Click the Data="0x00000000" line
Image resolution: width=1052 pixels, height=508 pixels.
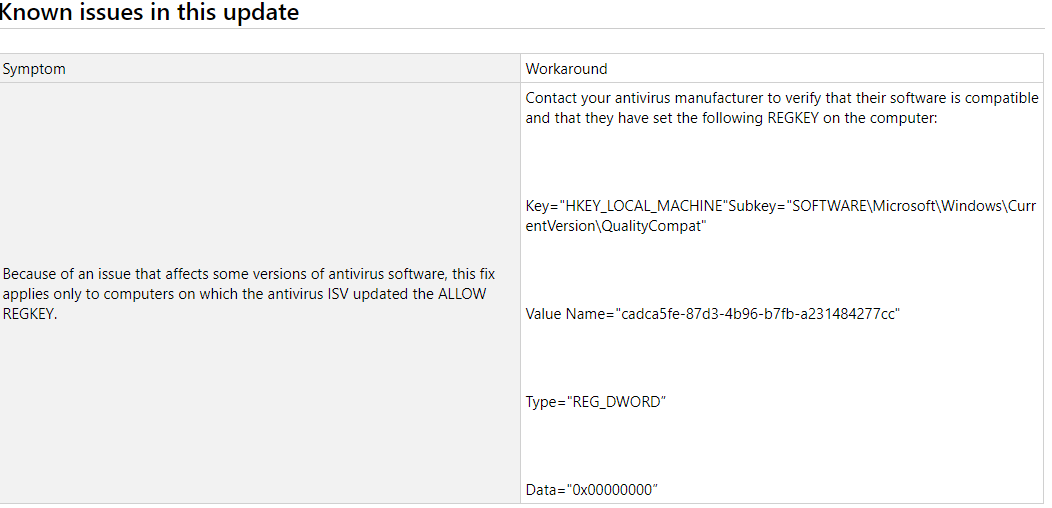(591, 490)
